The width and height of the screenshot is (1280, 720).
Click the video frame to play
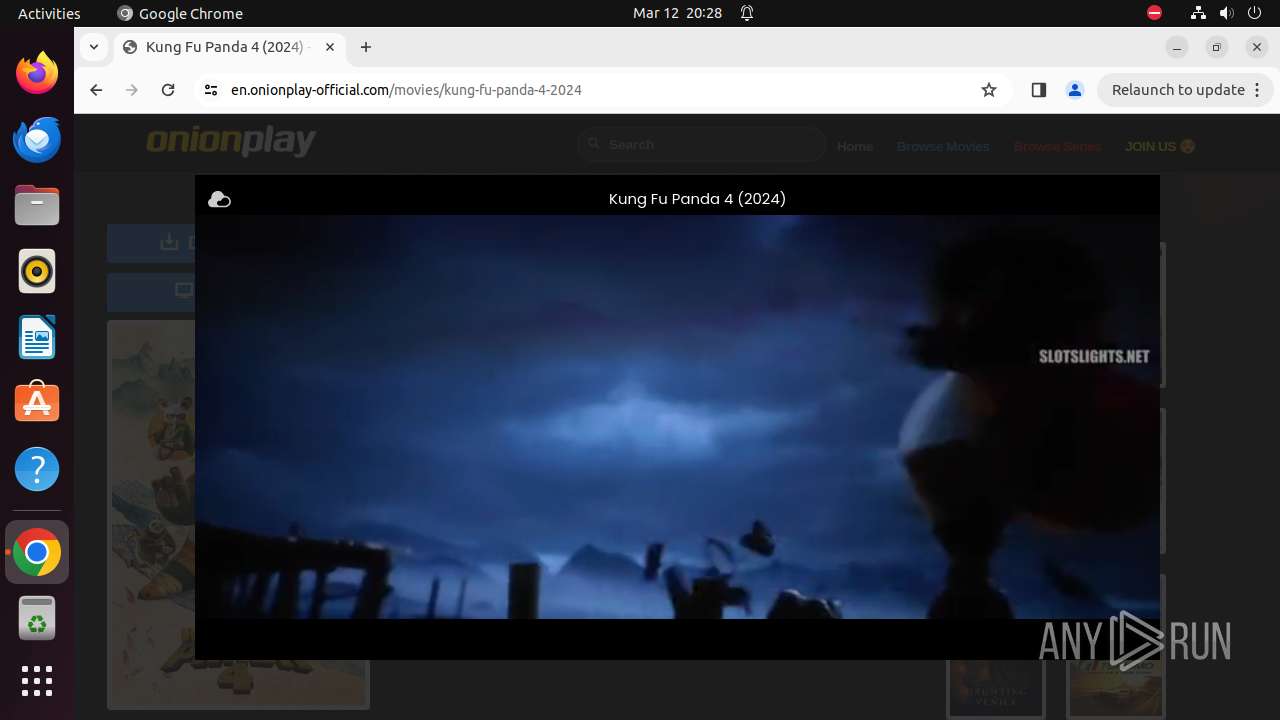677,417
